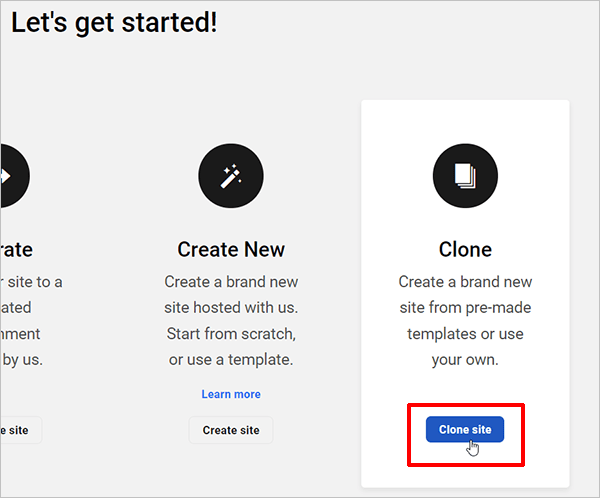This screenshot has width=600, height=498.
Task: Click the "Create a brand new" Clone line
Action: tap(465, 282)
